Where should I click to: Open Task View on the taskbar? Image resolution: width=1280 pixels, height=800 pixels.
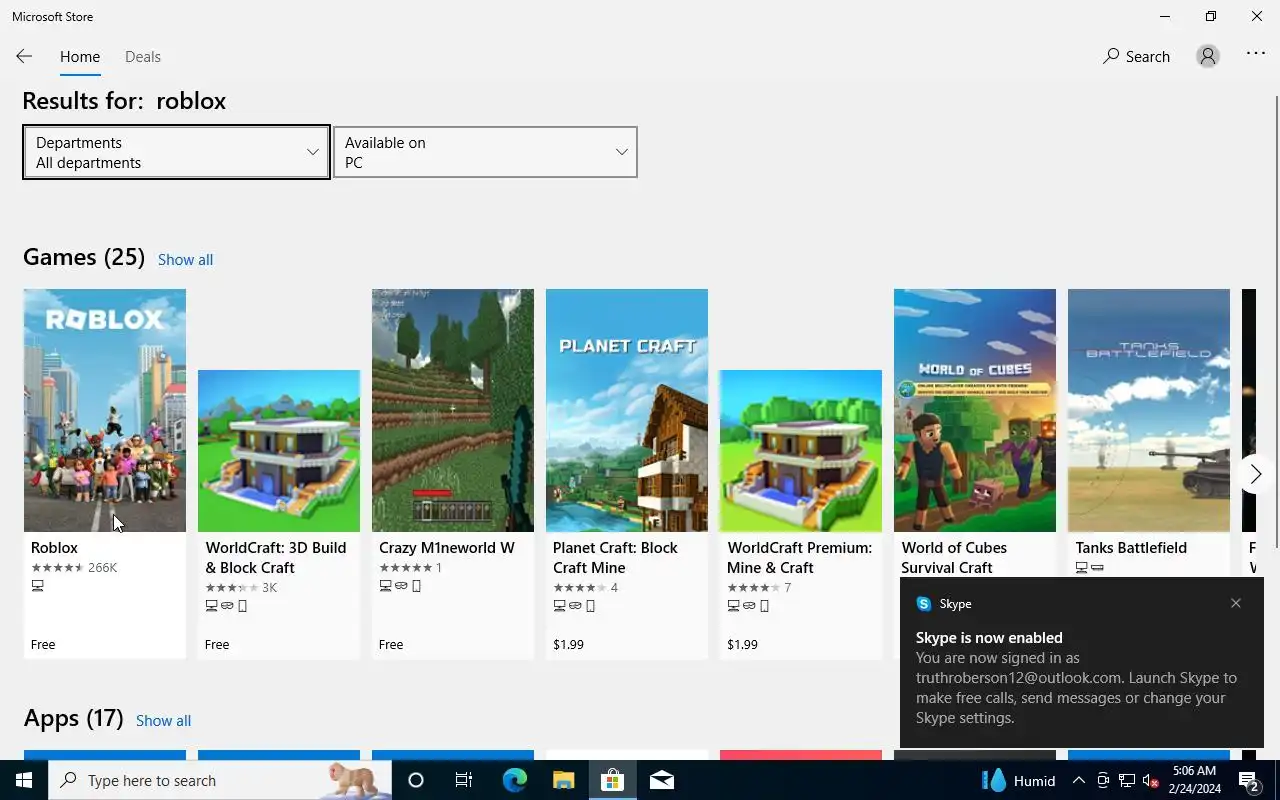click(464, 780)
